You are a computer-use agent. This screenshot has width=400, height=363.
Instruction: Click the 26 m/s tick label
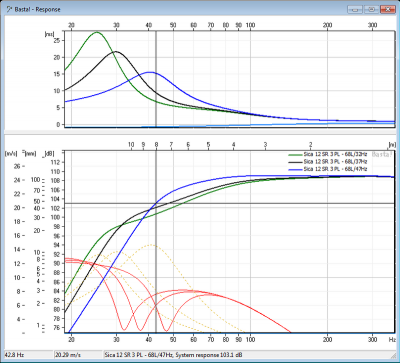17,166
